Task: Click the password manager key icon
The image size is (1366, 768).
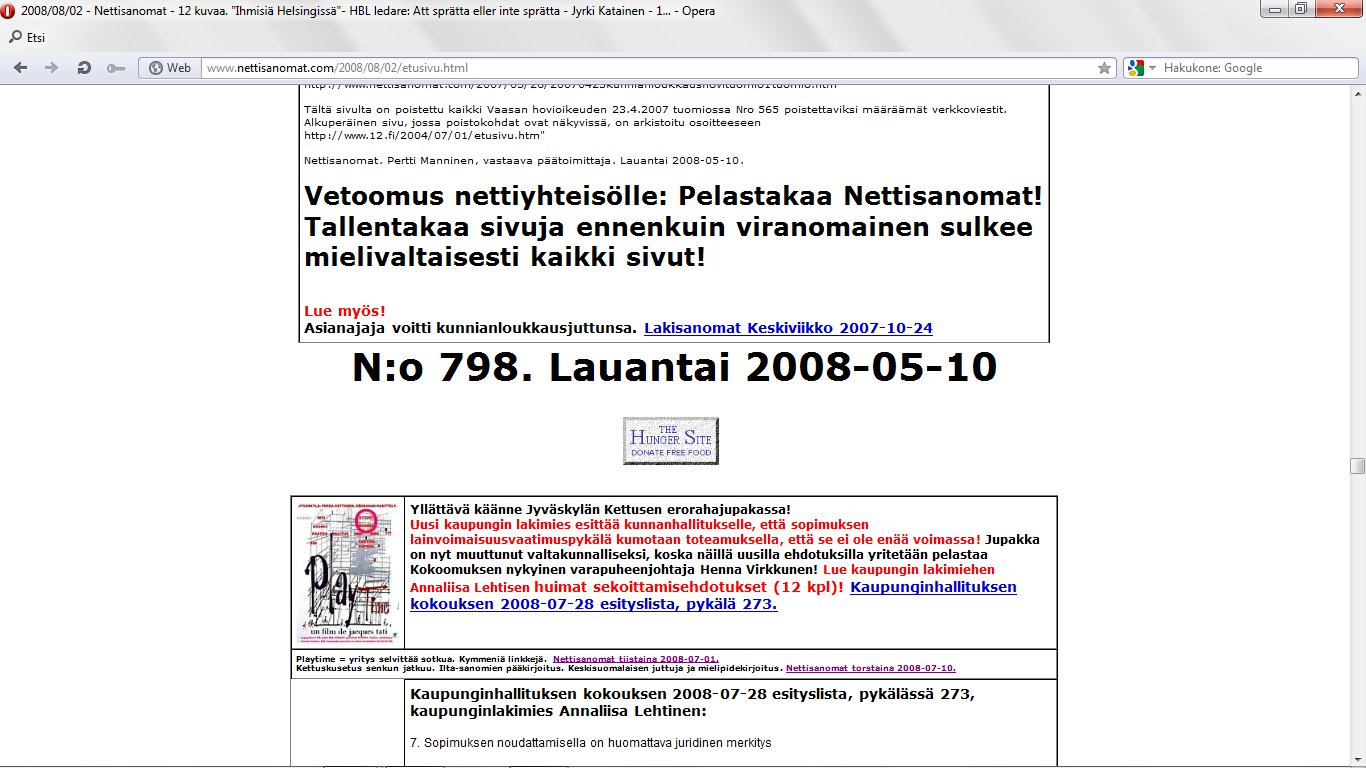Action: [x=115, y=68]
